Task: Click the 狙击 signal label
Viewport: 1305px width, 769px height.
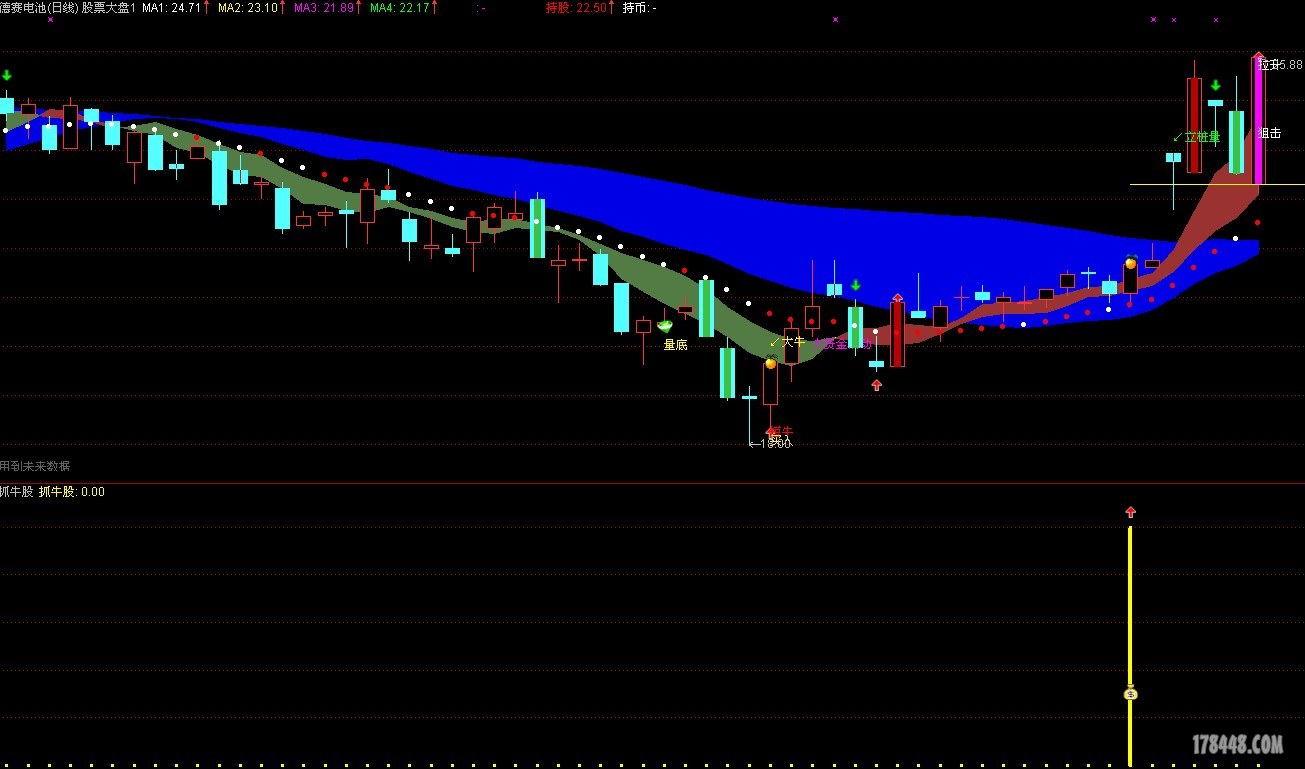Action: pos(1270,133)
